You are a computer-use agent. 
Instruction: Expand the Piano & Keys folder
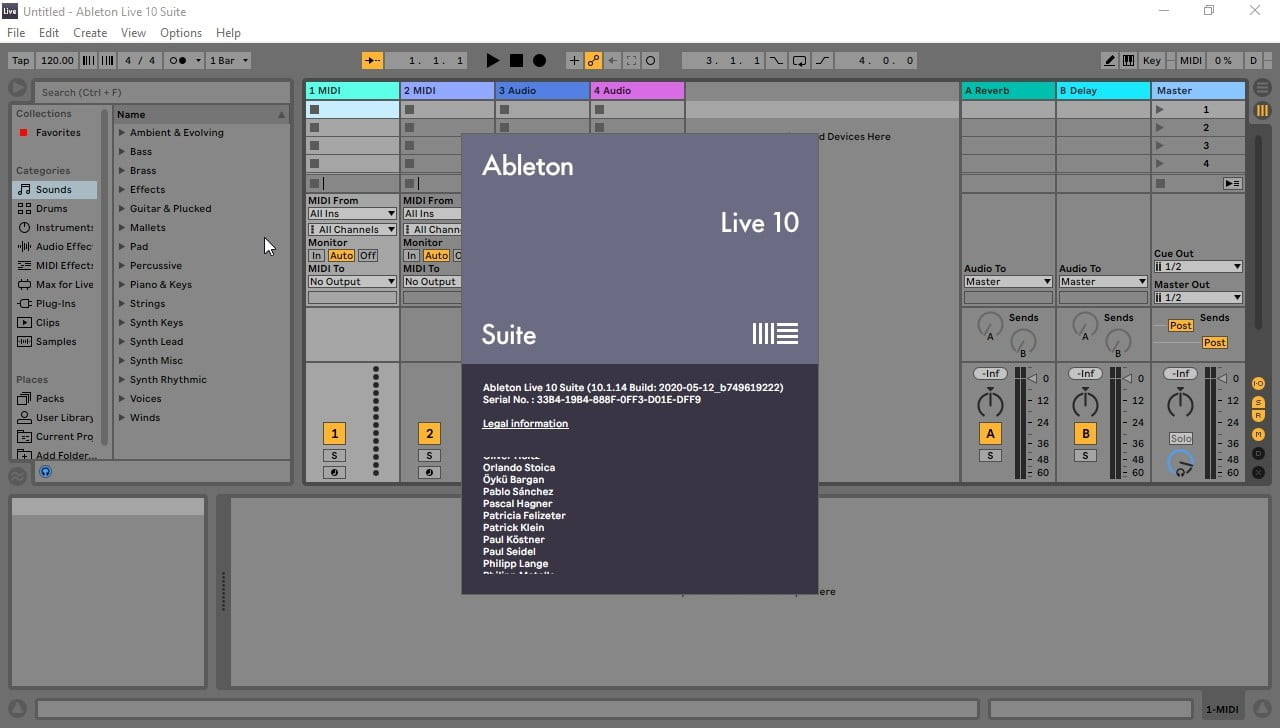[122, 284]
